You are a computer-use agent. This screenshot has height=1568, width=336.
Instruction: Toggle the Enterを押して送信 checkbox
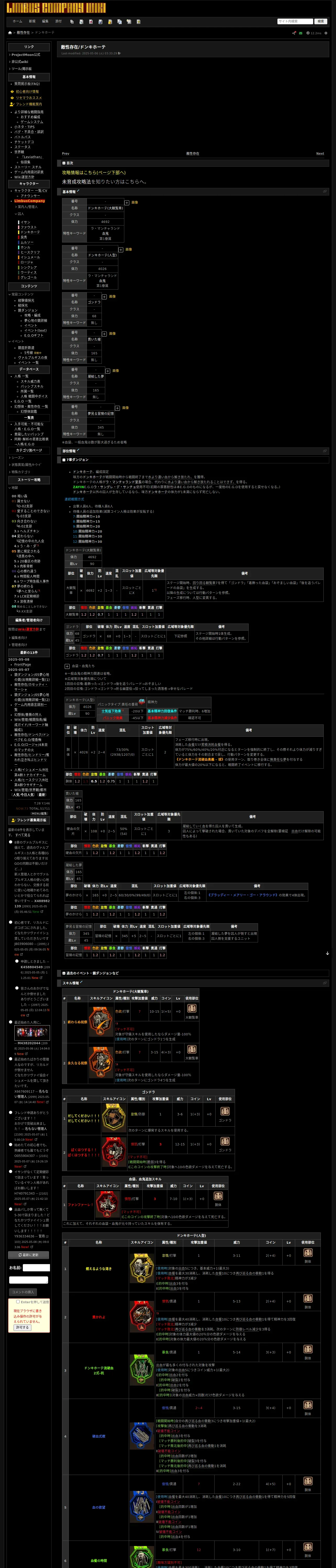[18, 1301]
